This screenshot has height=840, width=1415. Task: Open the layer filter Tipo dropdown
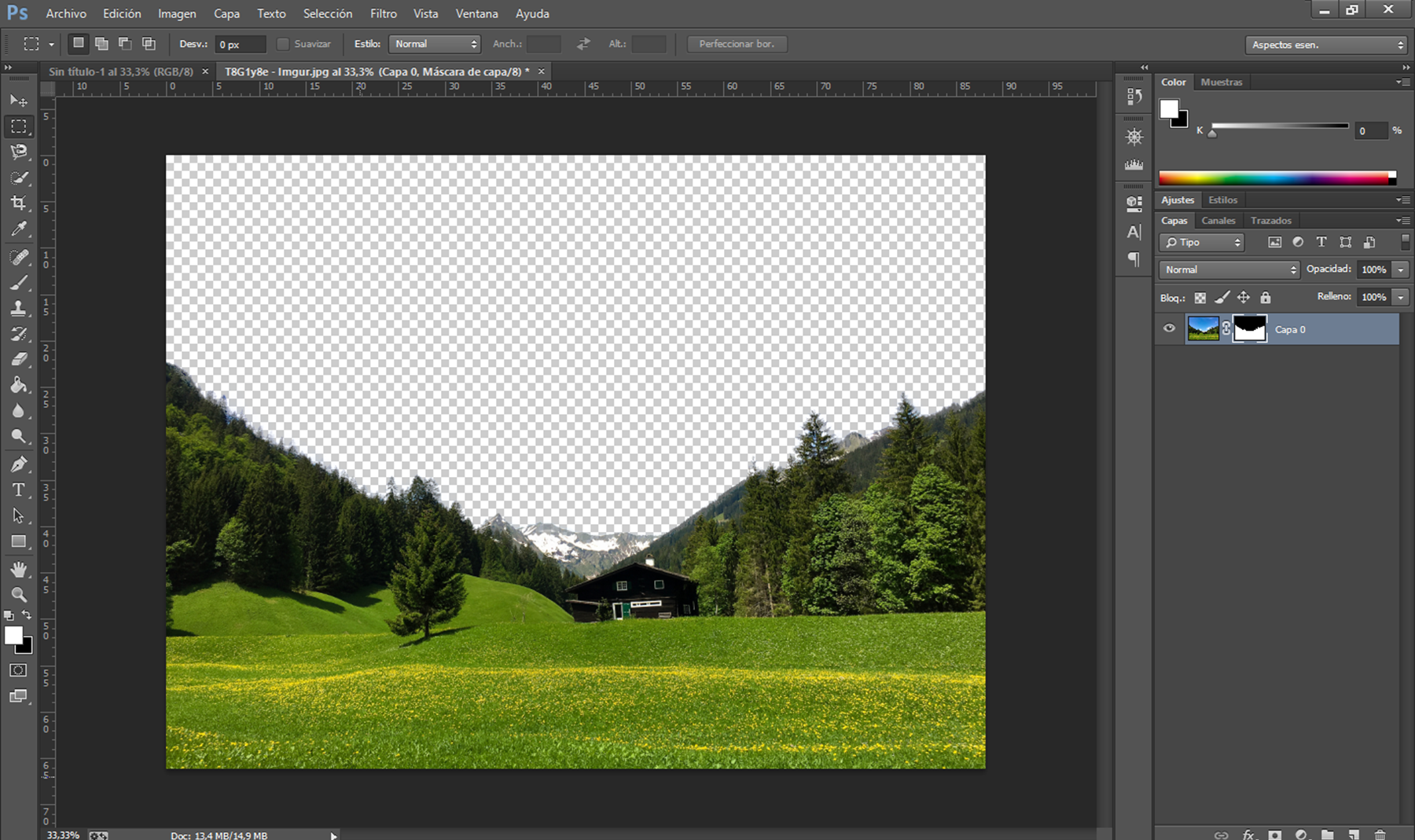coord(1201,242)
